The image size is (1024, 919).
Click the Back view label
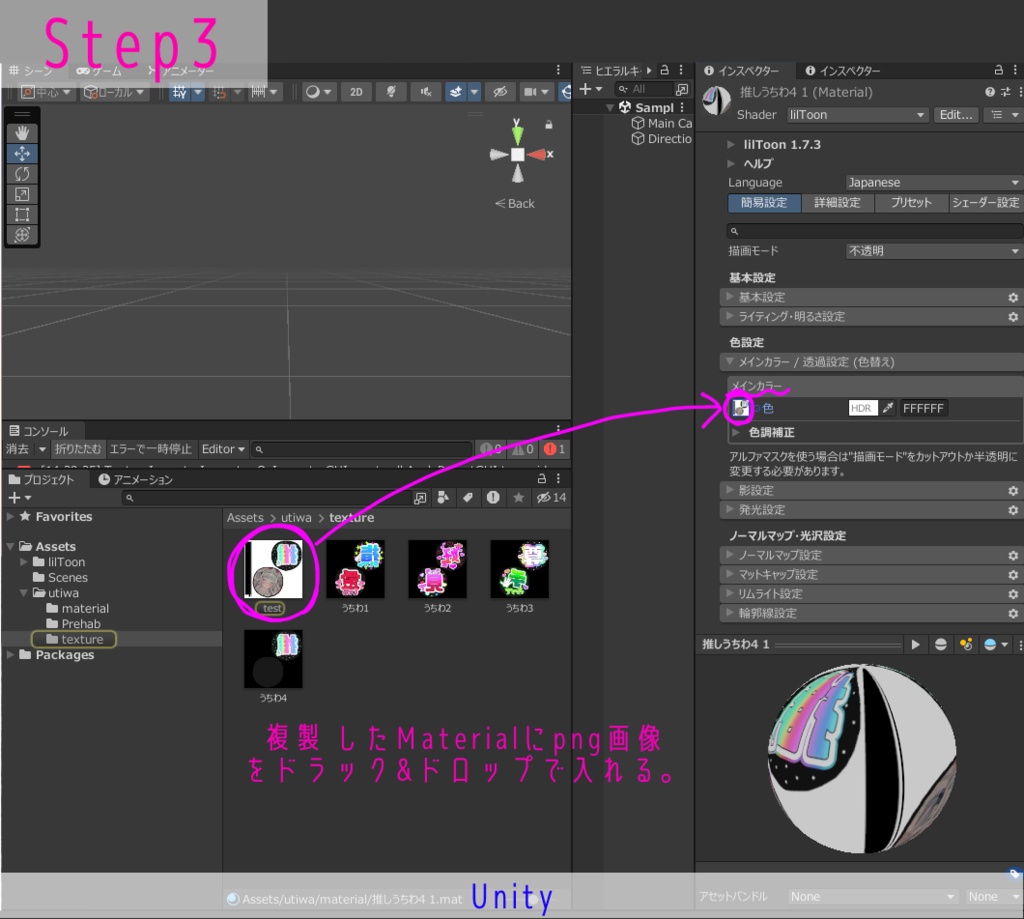point(515,203)
